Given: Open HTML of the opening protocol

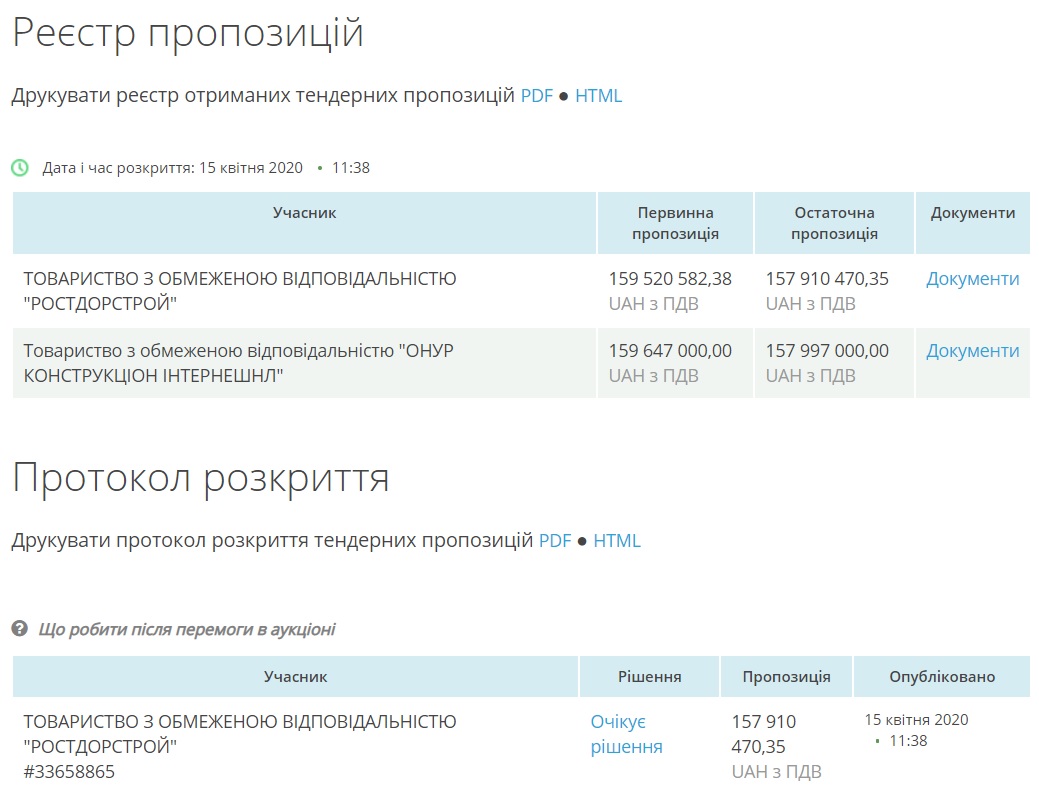Looking at the screenshot, I should (x=617, y=541).
